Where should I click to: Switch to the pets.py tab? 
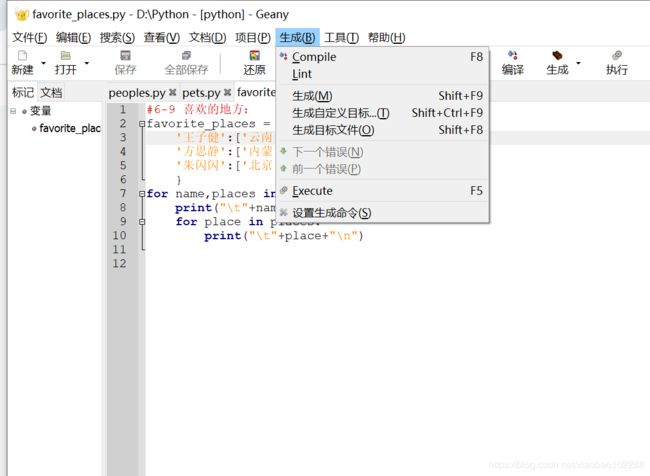[x=201, y=93]
